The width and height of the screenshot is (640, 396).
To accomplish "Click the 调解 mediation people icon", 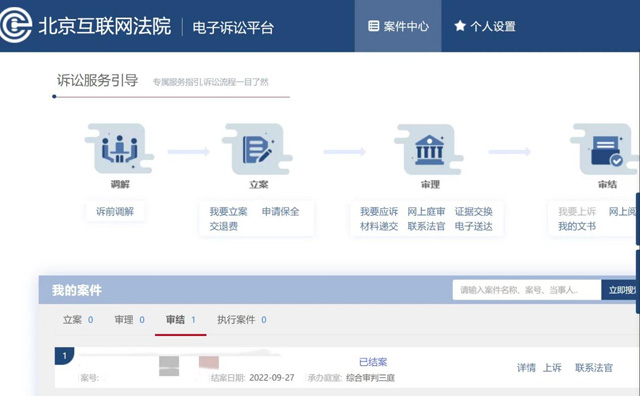I will pyautogui.click(x=120, y=149).
